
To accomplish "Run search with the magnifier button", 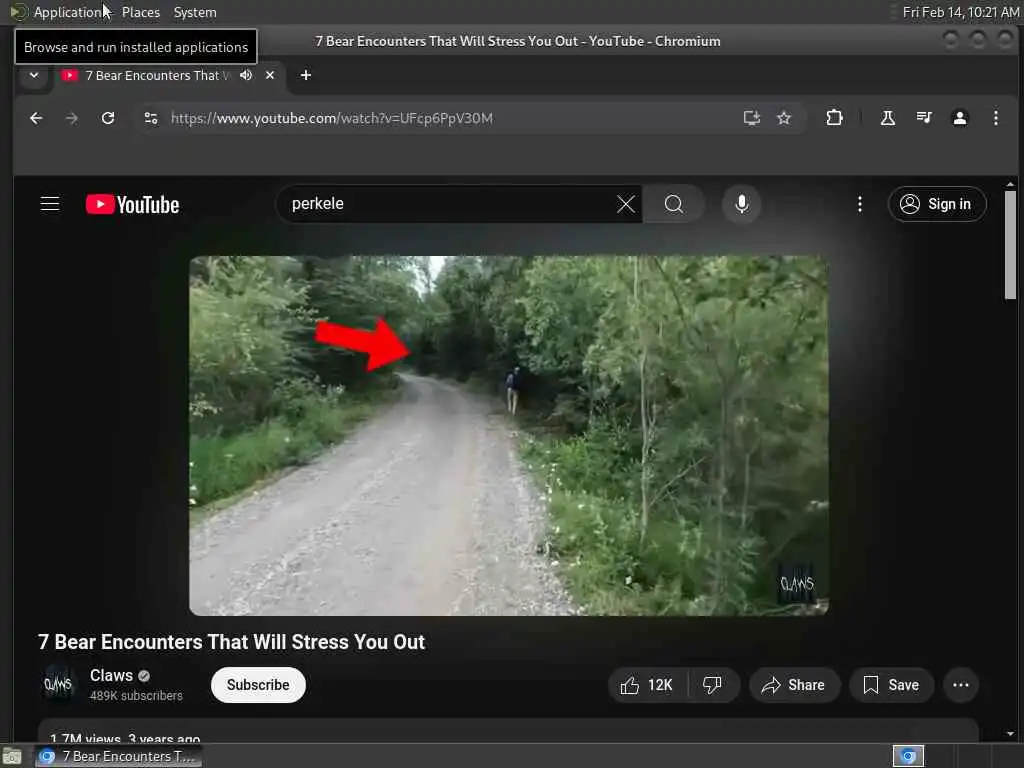I will coord(673,204).
